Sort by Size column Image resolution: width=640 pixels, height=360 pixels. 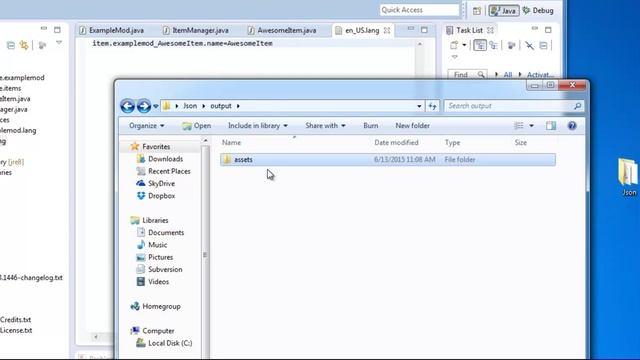[521, 142]
